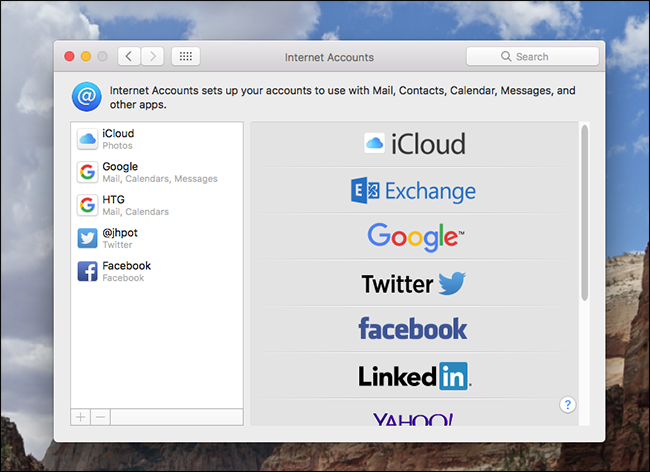Choose Google as account type
The width and height of the screenshot is (650, 472).
click(x=415, y=237)
